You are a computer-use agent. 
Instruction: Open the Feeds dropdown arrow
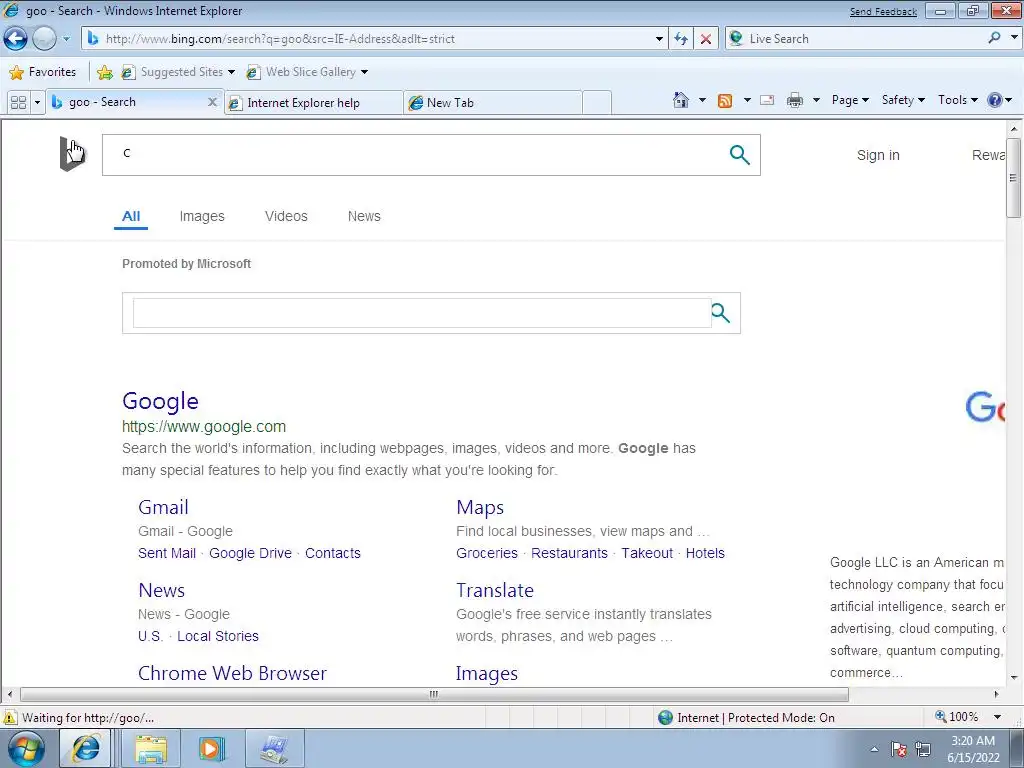747,100
